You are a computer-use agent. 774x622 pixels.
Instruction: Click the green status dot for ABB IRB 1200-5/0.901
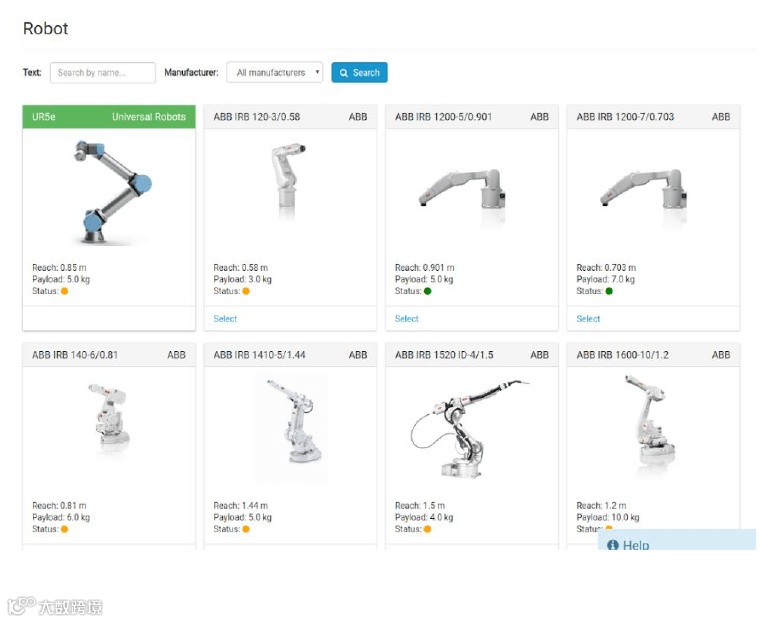(427, 291)
